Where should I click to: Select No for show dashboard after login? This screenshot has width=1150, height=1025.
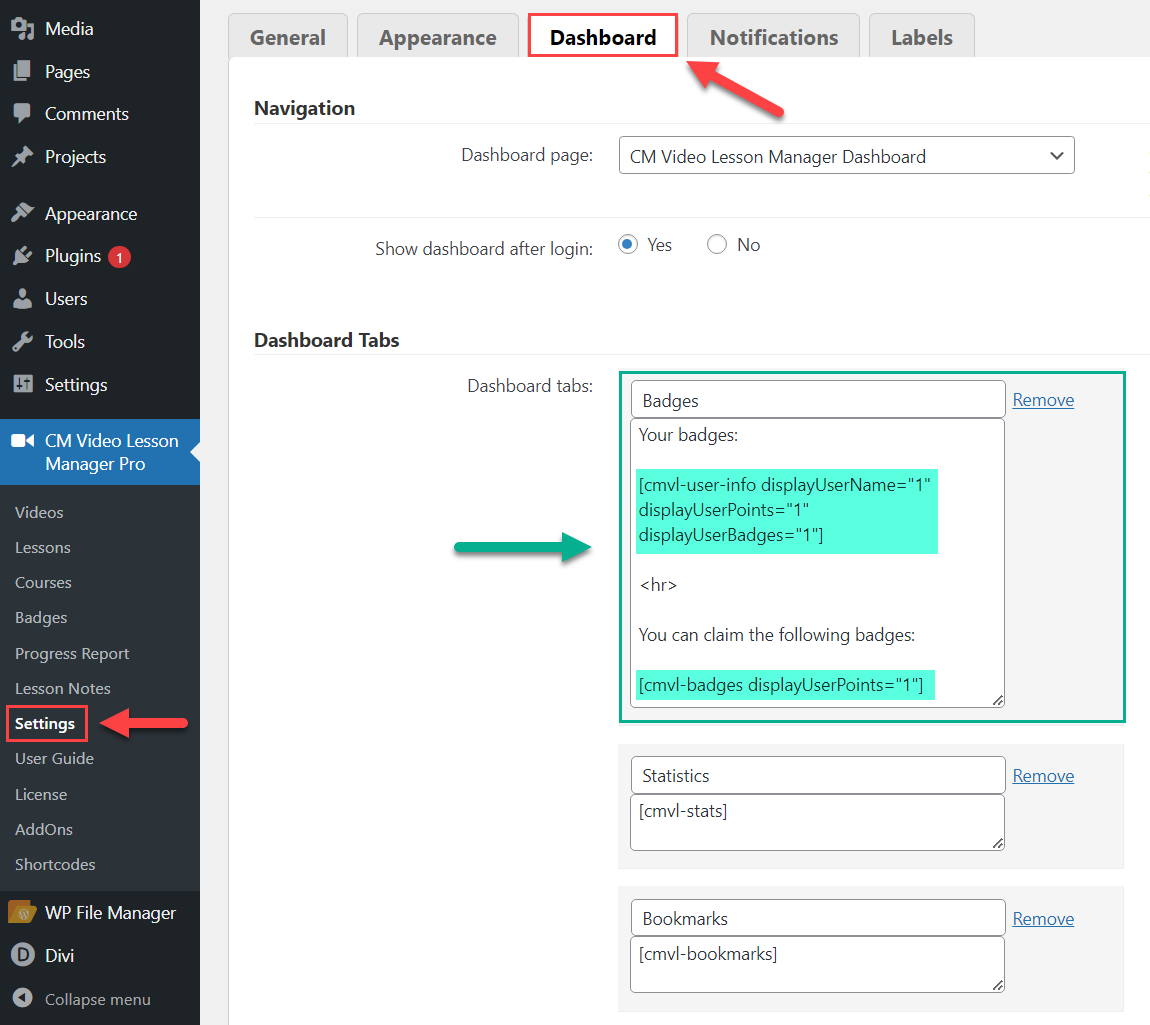pyautogui.click(x=717, y=244)
